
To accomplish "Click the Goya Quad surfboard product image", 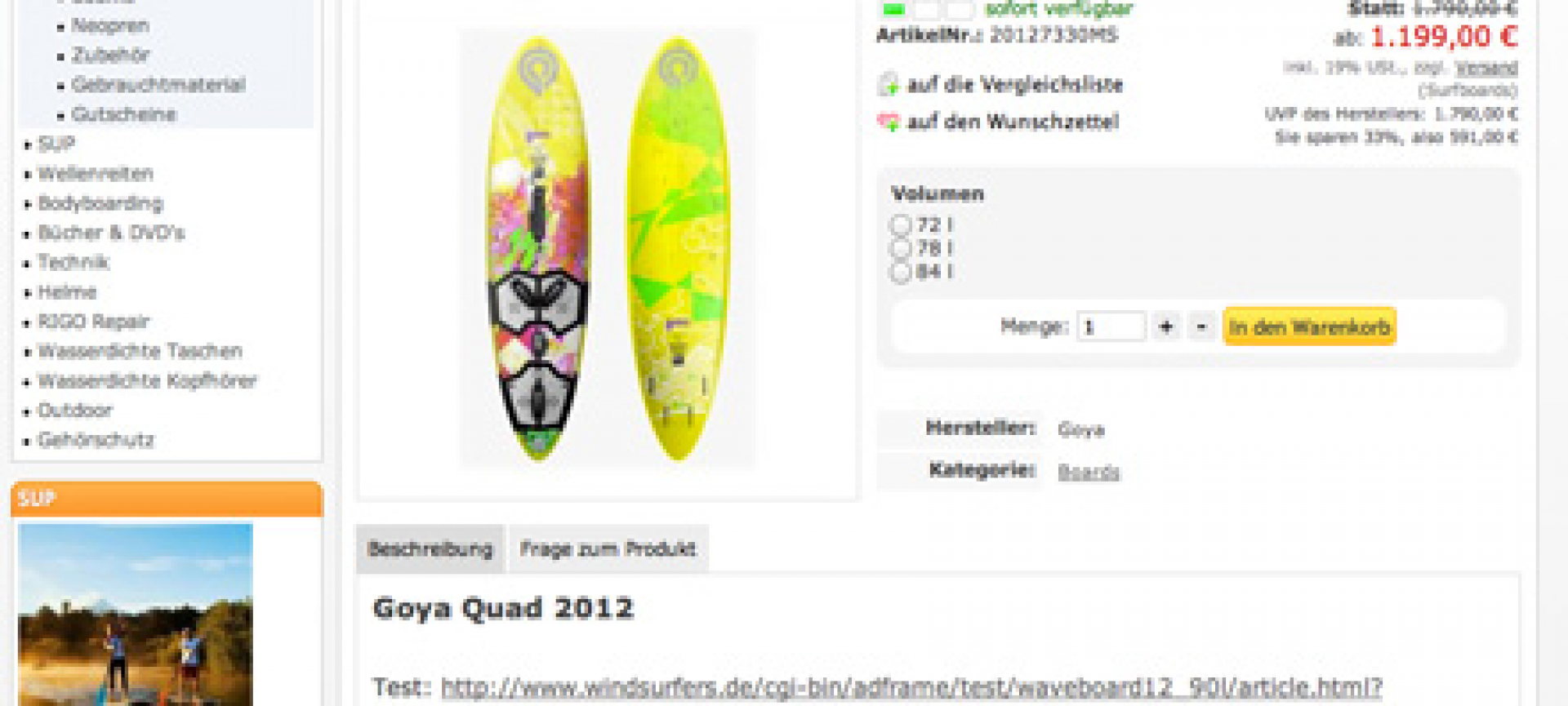I will click(607, 248).
